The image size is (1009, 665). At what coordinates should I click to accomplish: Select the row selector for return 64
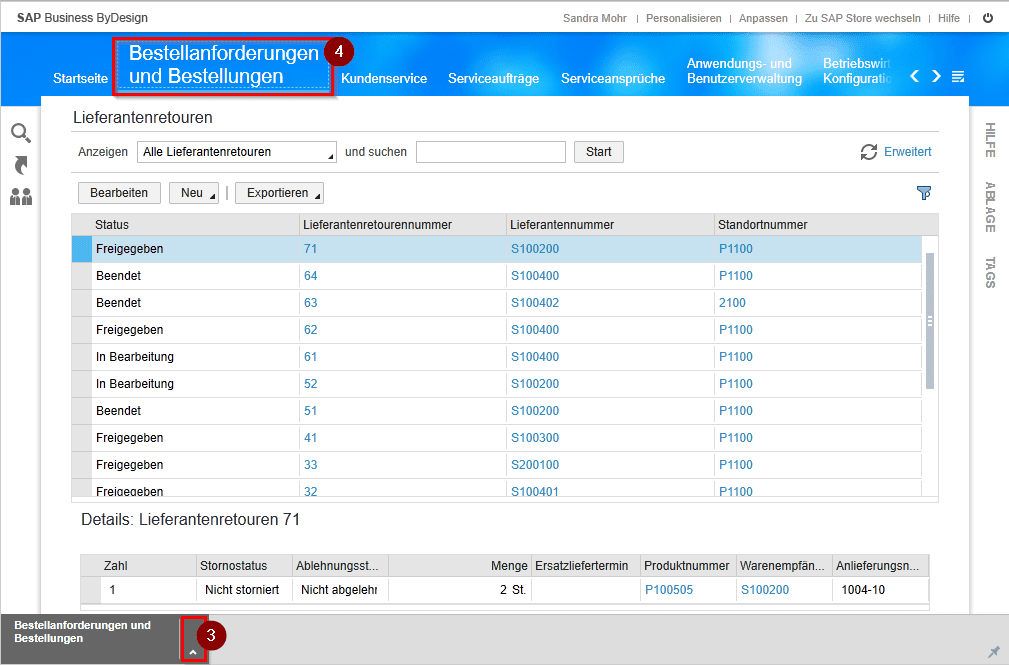click(x=82, y=276)
